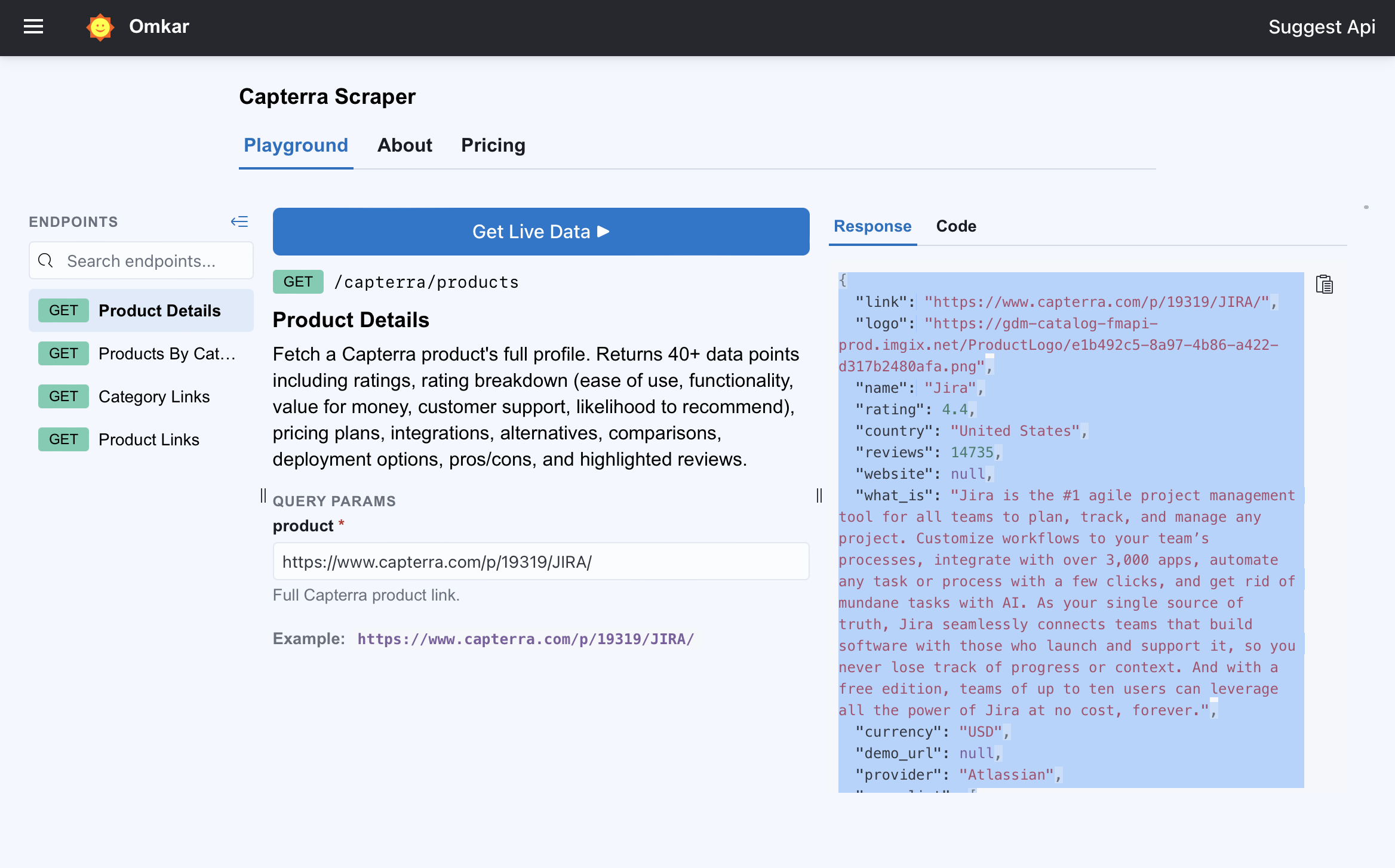
Task: Click right panel resize handle
Action: tap(819, 495)
